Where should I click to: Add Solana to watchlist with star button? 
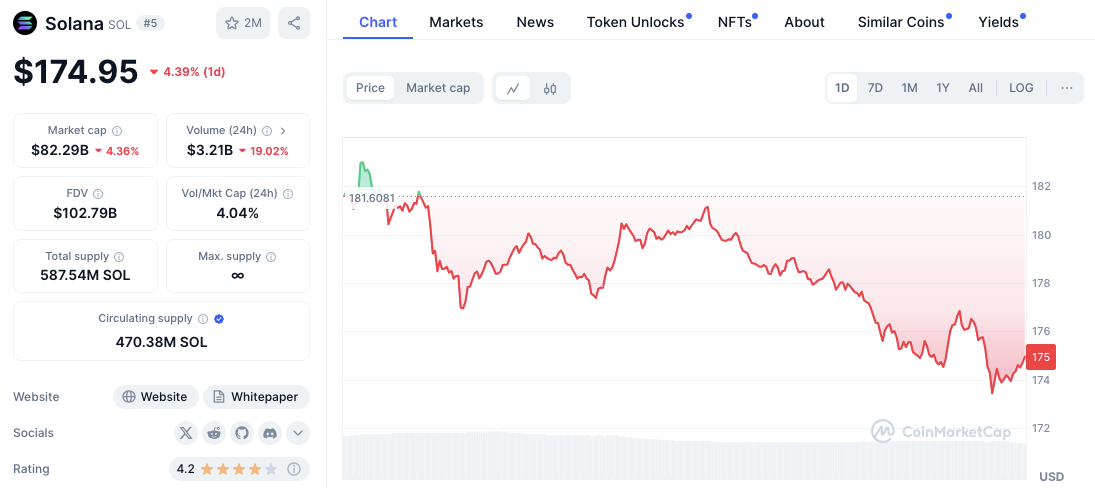pos(243,23)
